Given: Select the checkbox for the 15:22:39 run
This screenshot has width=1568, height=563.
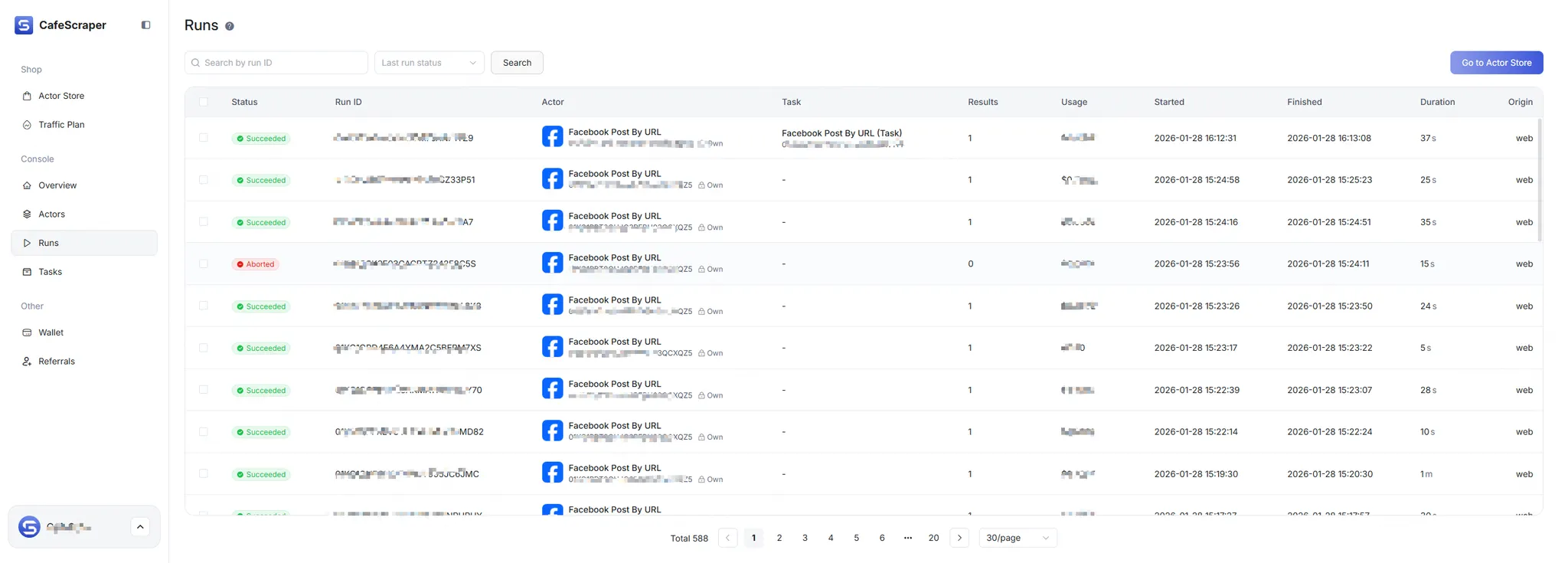Looking at the screenshot, I should tap(203, 389).
